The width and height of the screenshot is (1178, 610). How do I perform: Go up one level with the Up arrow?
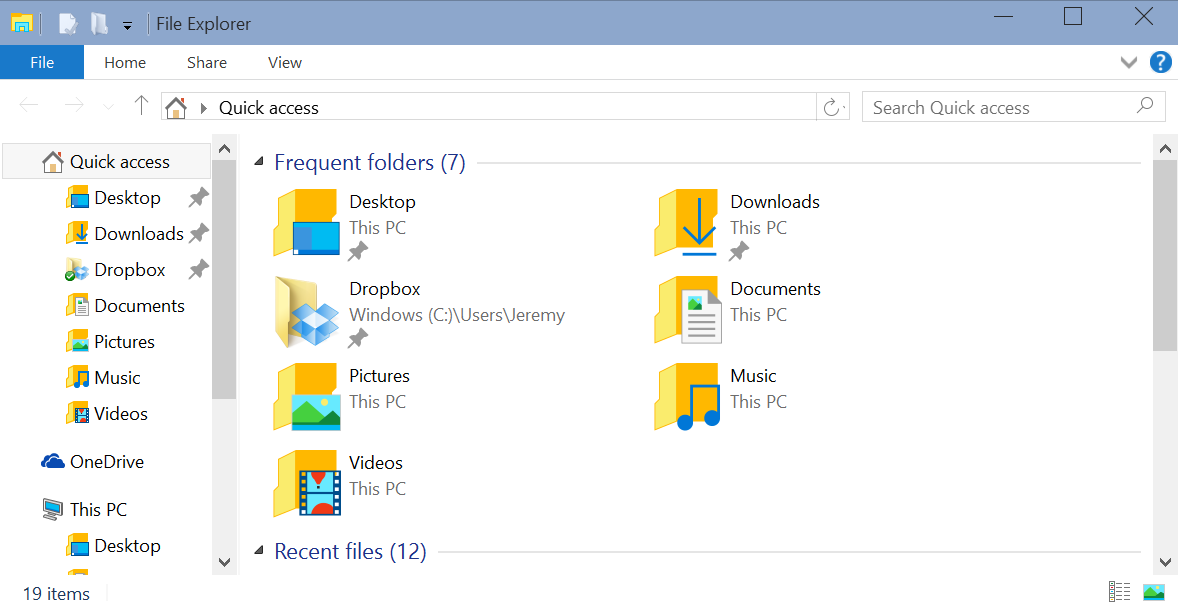click(x=140, y=105)
